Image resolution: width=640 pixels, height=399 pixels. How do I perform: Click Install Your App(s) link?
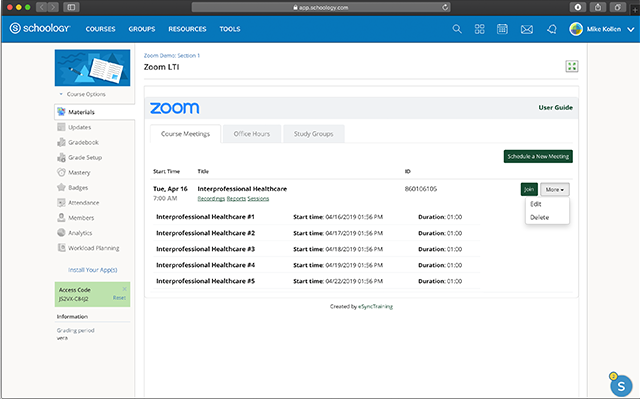tap(93, 270)
